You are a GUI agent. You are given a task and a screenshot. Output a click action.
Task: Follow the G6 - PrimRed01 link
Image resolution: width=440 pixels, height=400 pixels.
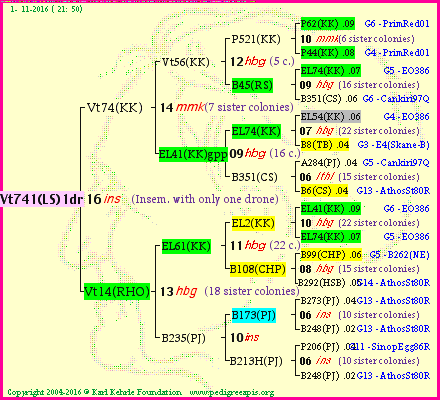coord(397,24)
